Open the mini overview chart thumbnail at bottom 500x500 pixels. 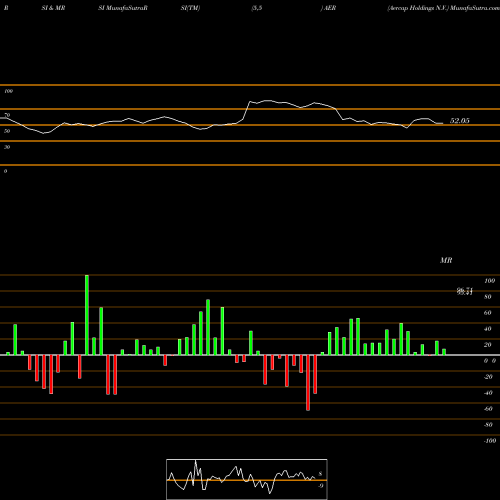pyautogui.click(x=247, y=479)
